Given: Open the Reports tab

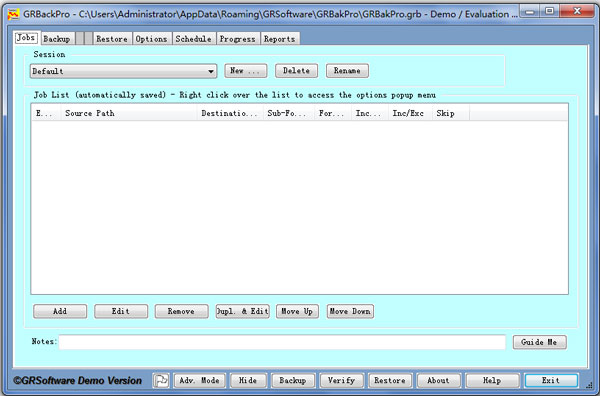Looking at the screenshot, I should (279, 39).
